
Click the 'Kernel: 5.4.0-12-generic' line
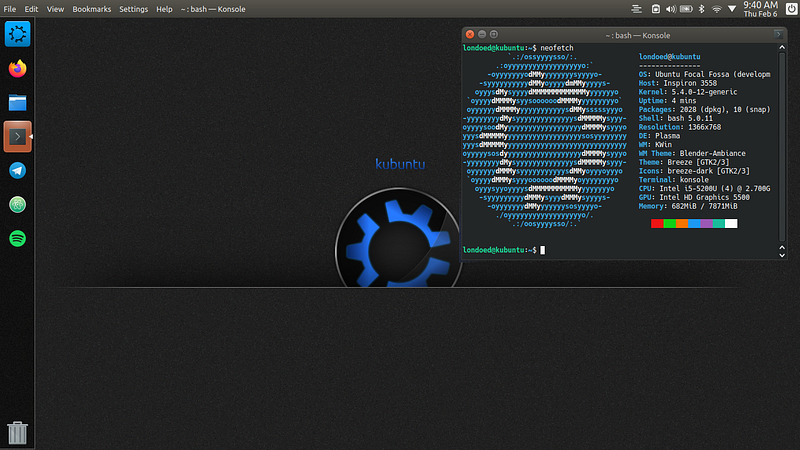688,92
